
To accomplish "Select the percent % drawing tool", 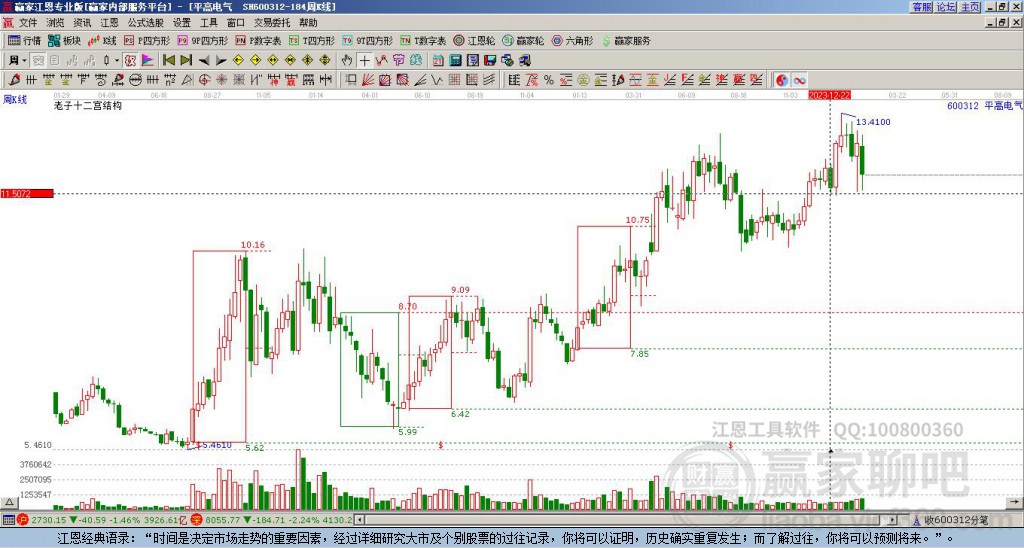I will tap(549, 80).
